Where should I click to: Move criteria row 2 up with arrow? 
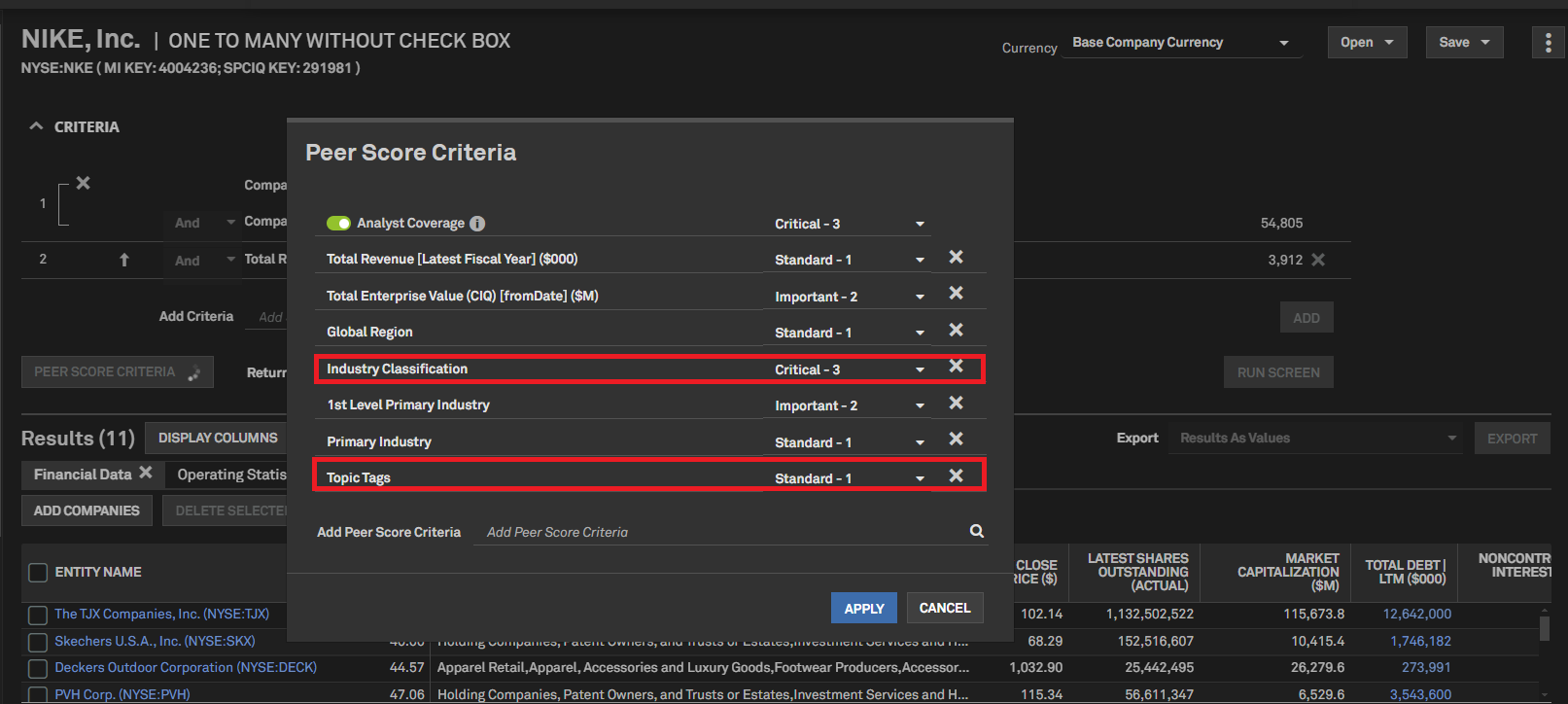pos(124,260)
